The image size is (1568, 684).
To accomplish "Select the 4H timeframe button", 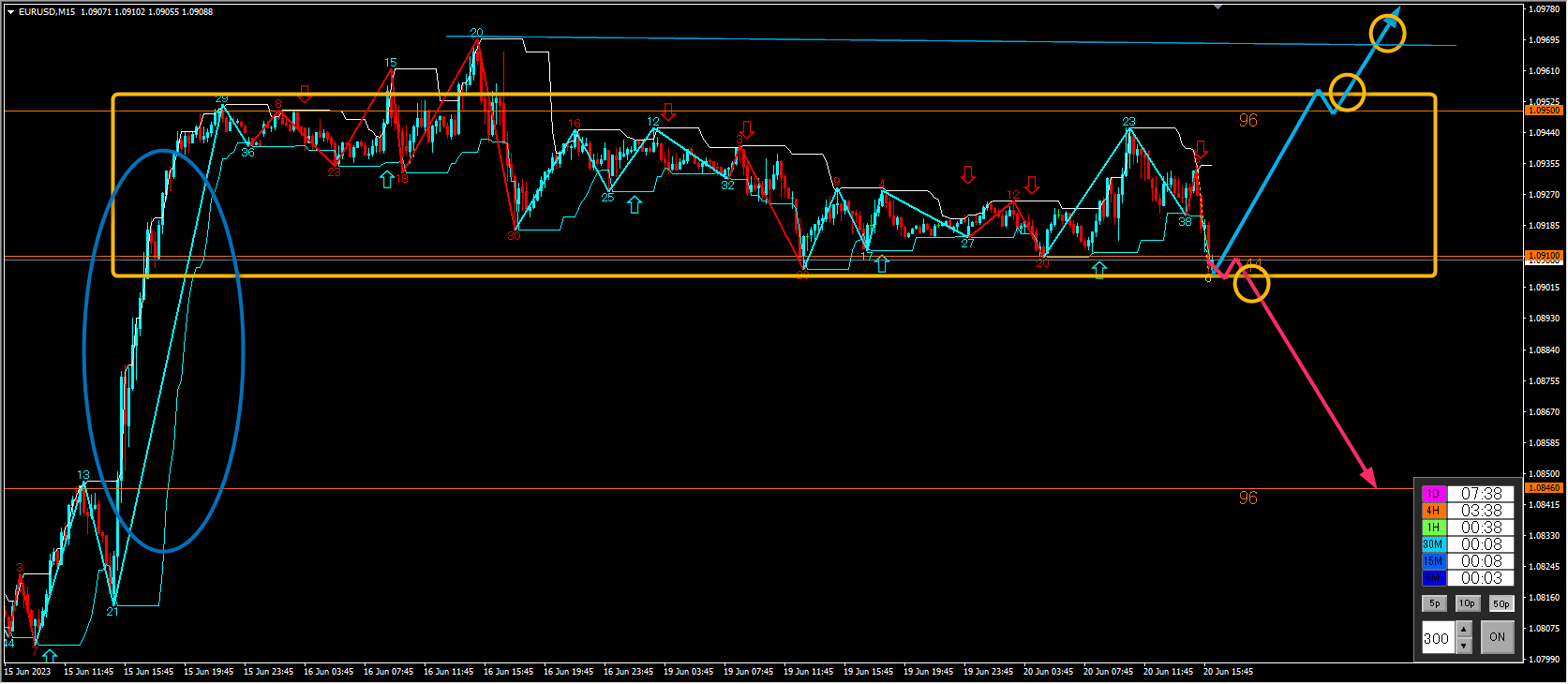I will [x=1434, y=511].
